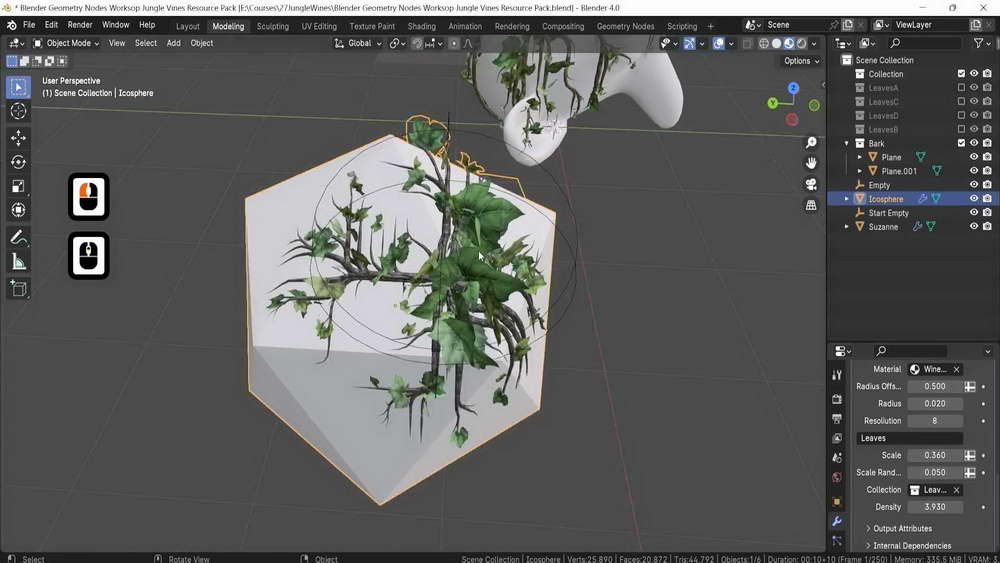Open the Tool properties tab icon

pyautogui.click(x=837, y=376)
